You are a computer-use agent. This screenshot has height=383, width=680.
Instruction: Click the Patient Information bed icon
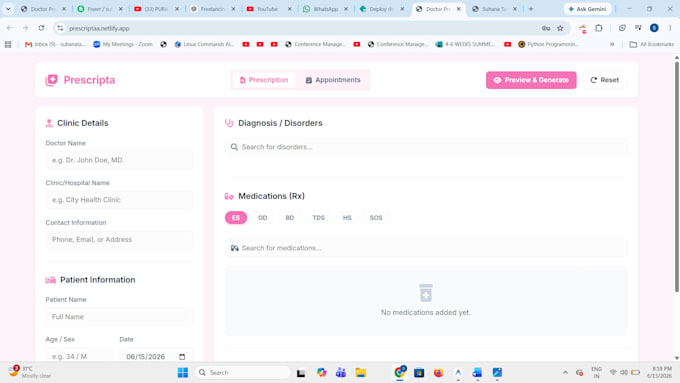(51, 280)
